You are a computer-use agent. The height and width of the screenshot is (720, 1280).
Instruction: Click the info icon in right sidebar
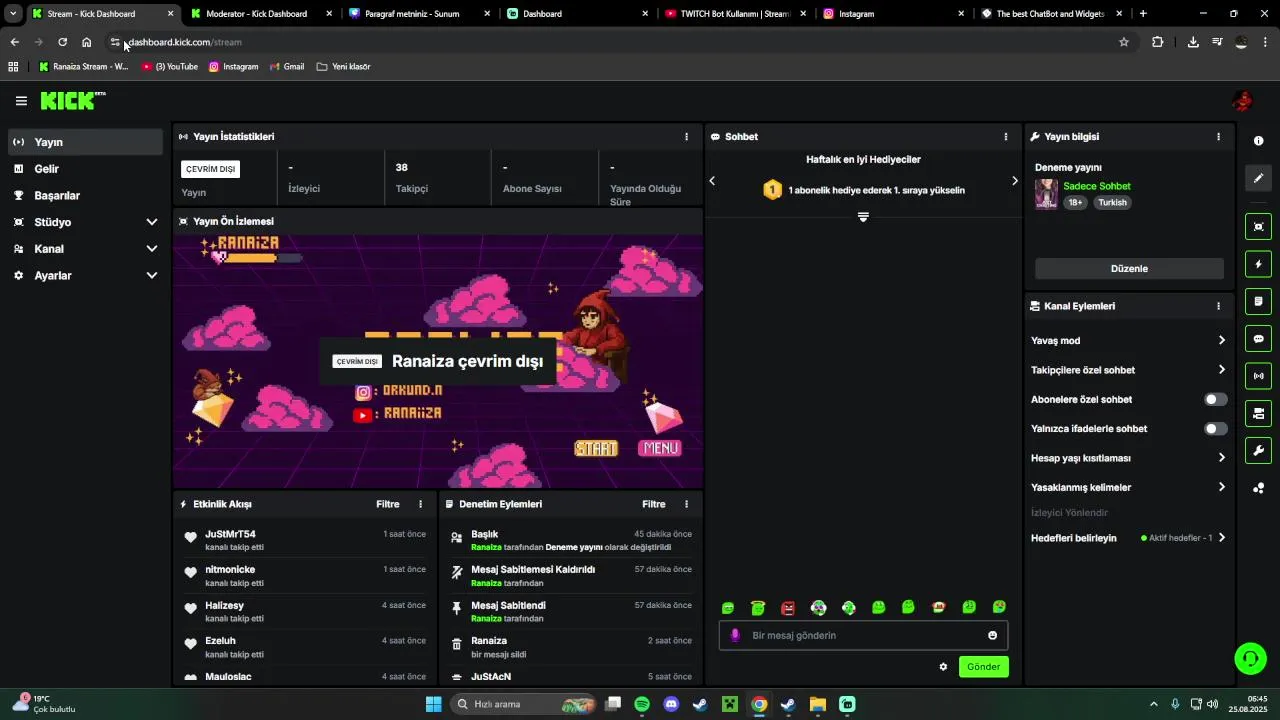pyautogui.click(x=1259, y=141)
